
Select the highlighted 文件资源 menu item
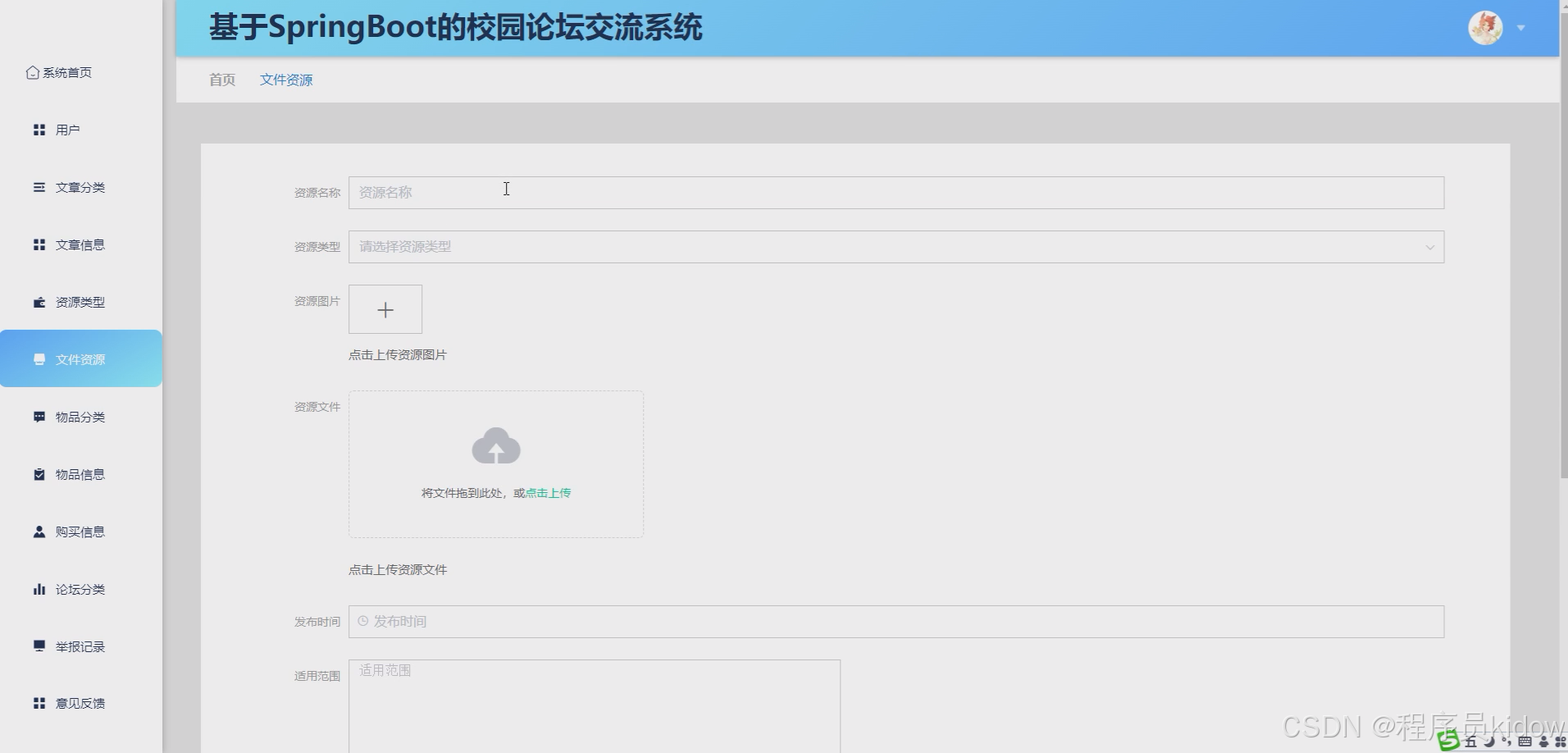pyautogui.click(x=80, y=358)
